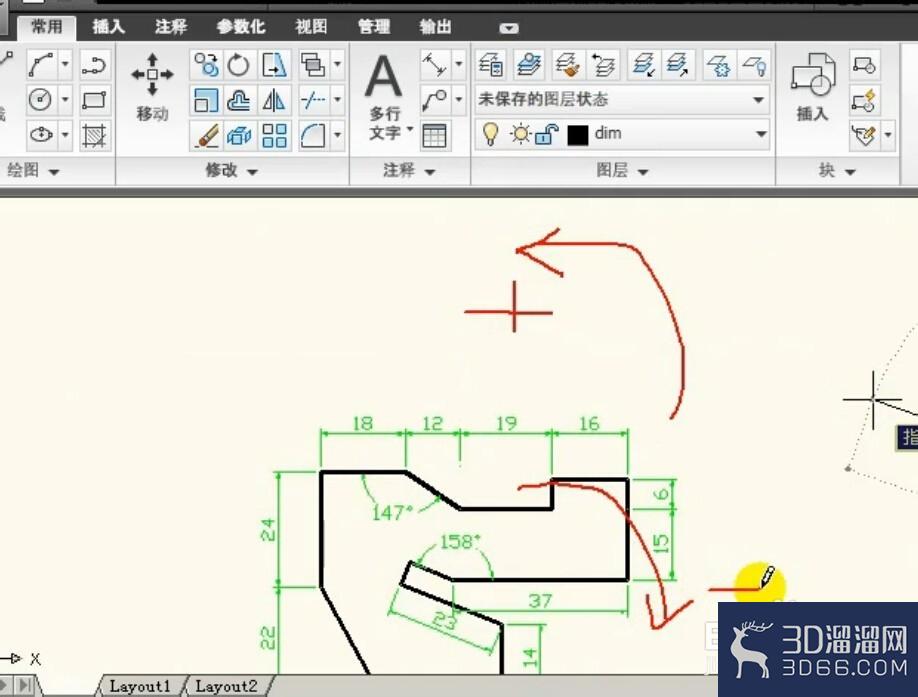Select the Mirror tool icon
The height and width of the screenshot is (697, 918).
click(x=273, y=100)
